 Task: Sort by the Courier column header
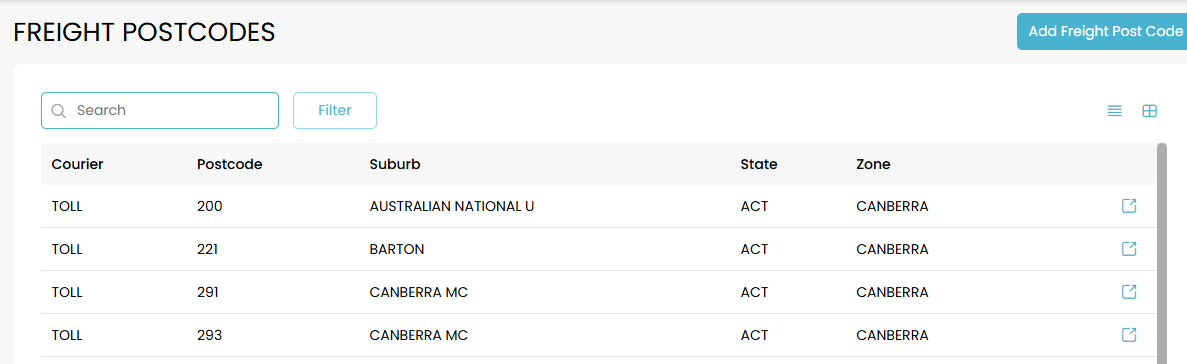click(x=77, y=164)
